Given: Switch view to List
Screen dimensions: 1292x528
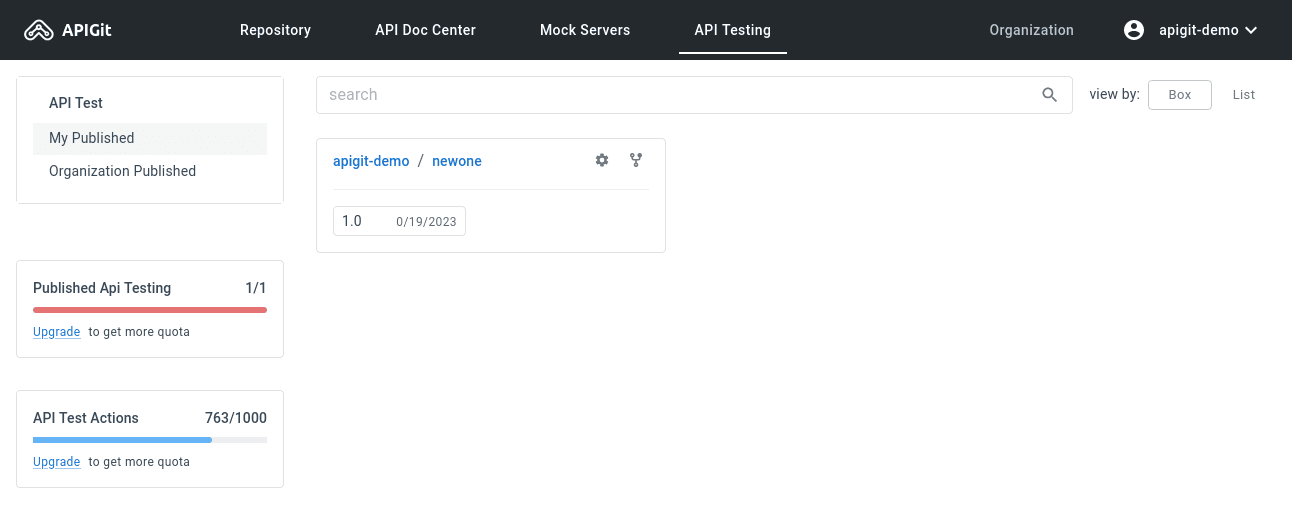Looking at the screenshot, I should coord(1243,95).
